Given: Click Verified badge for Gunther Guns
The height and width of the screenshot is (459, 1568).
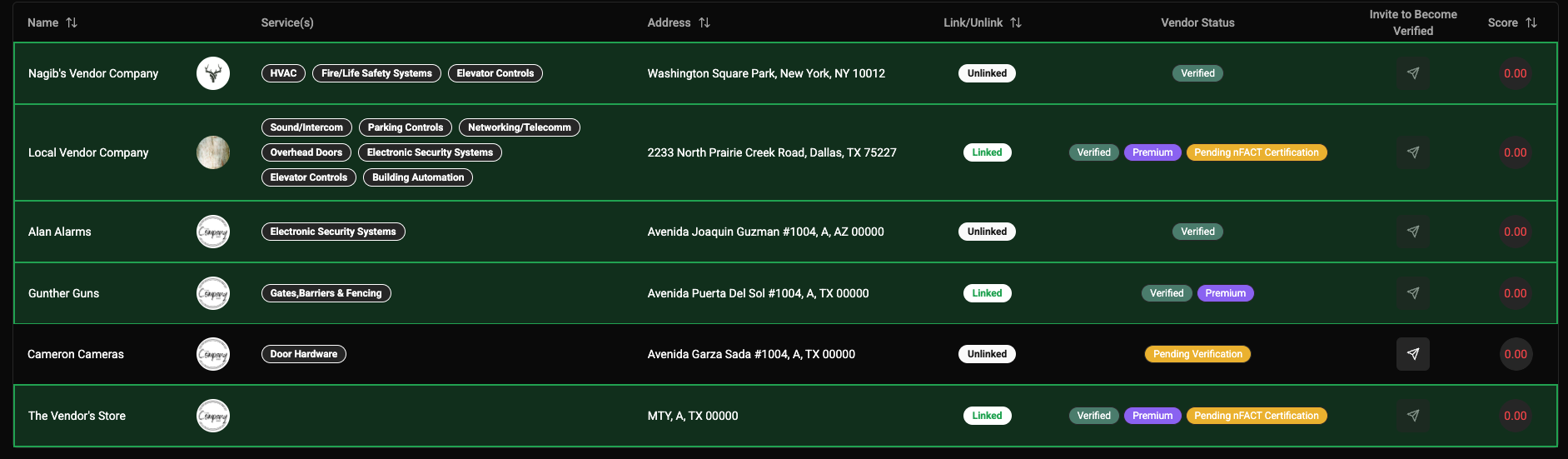Looking at the screenshot, I should click(1167, 293).
